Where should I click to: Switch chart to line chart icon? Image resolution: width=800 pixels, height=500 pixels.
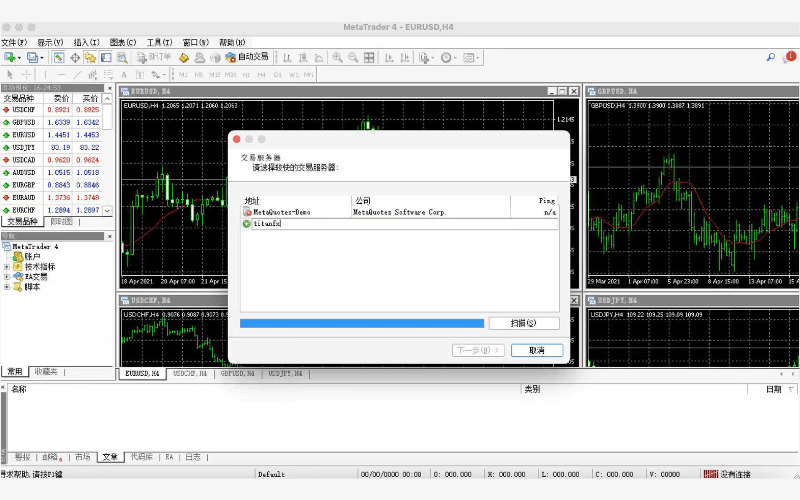319,58
